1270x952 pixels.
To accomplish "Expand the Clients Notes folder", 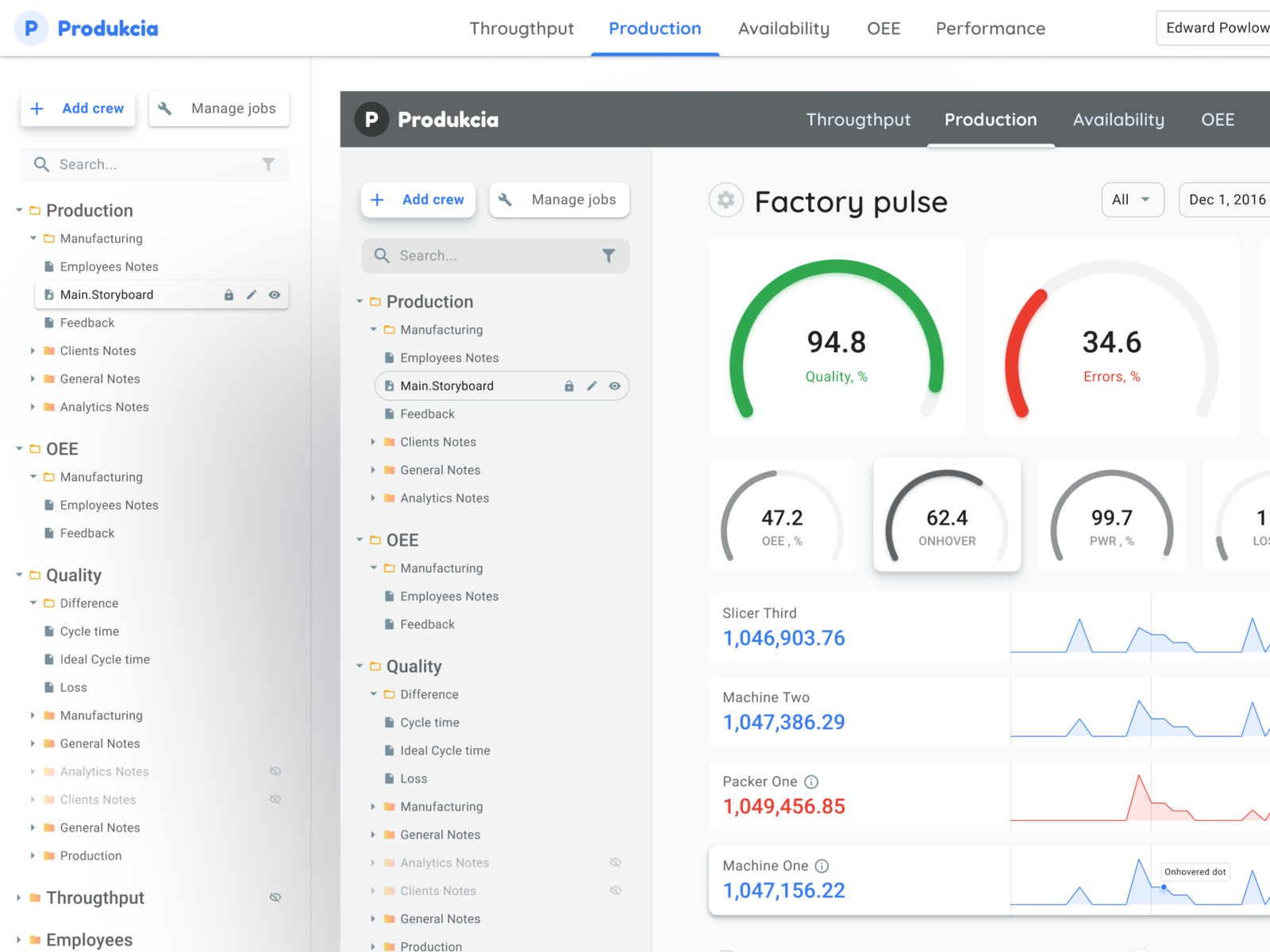I will coord(32,351).
